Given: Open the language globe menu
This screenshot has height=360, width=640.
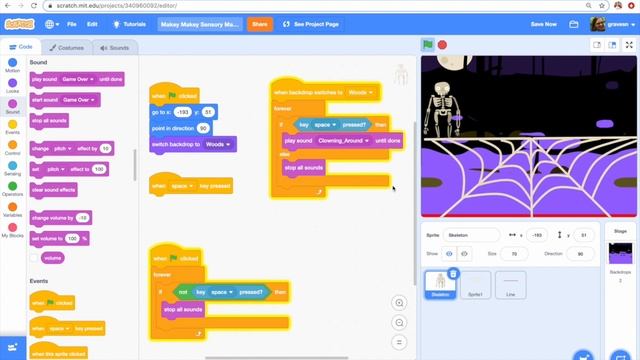Looking at the screenshot, I should click(x=52, y=24).
